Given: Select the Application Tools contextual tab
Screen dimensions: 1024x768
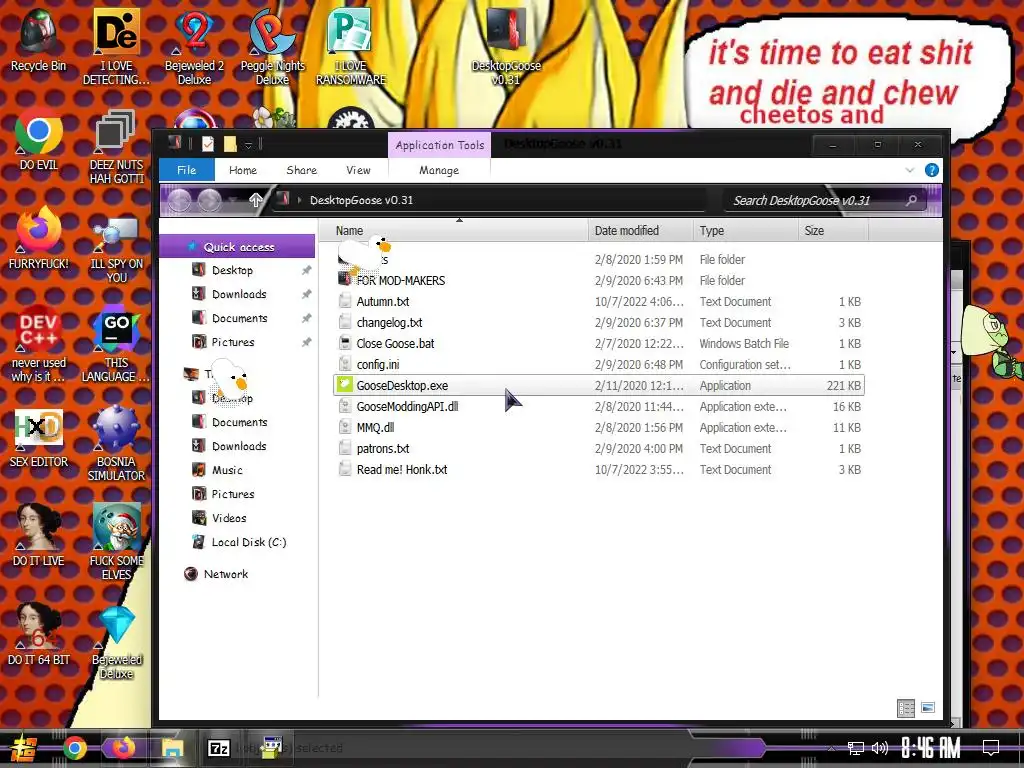Looking at the screenshot, I should click(x=440, y=145).
